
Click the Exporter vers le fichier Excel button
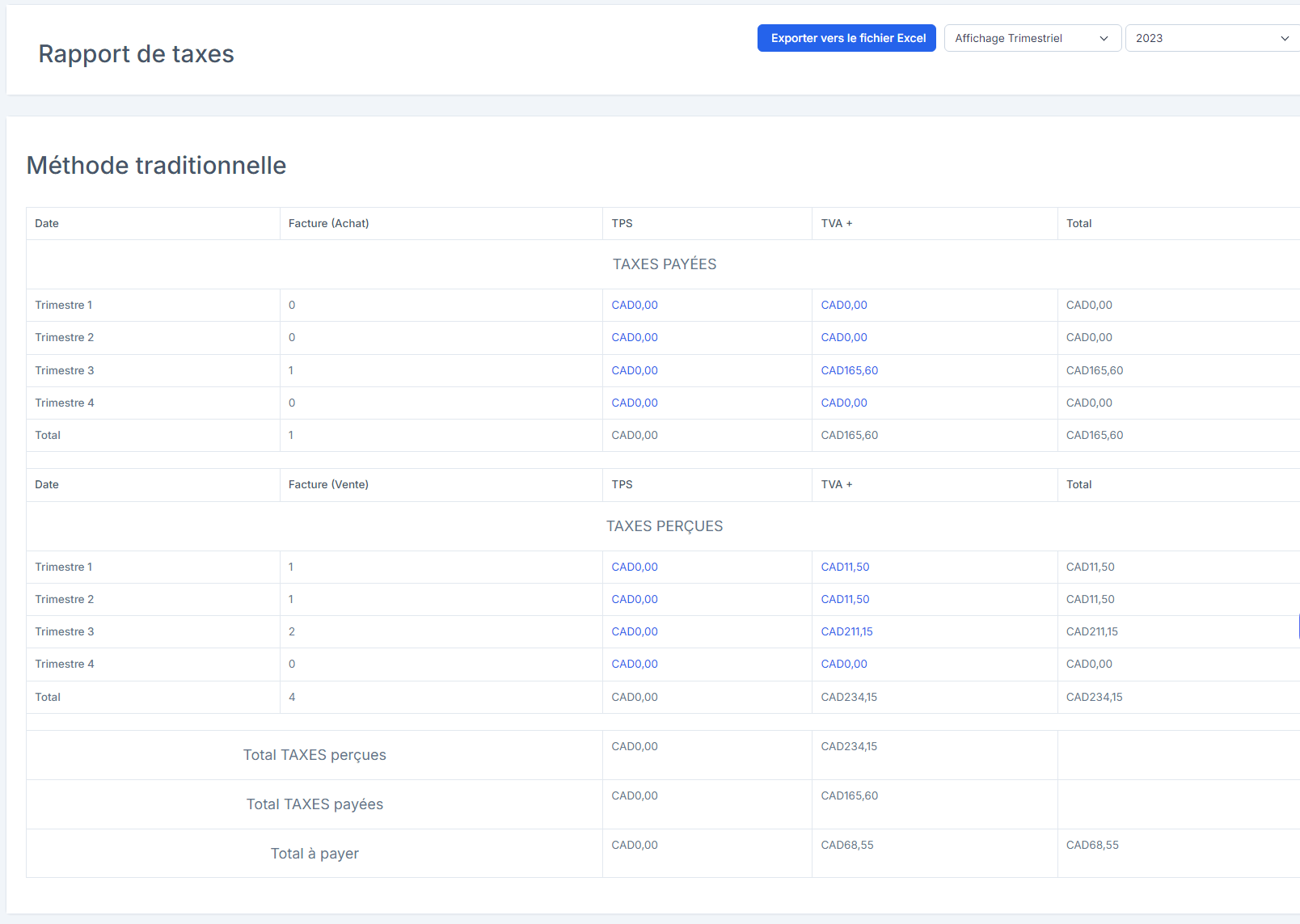pos(846,38)
